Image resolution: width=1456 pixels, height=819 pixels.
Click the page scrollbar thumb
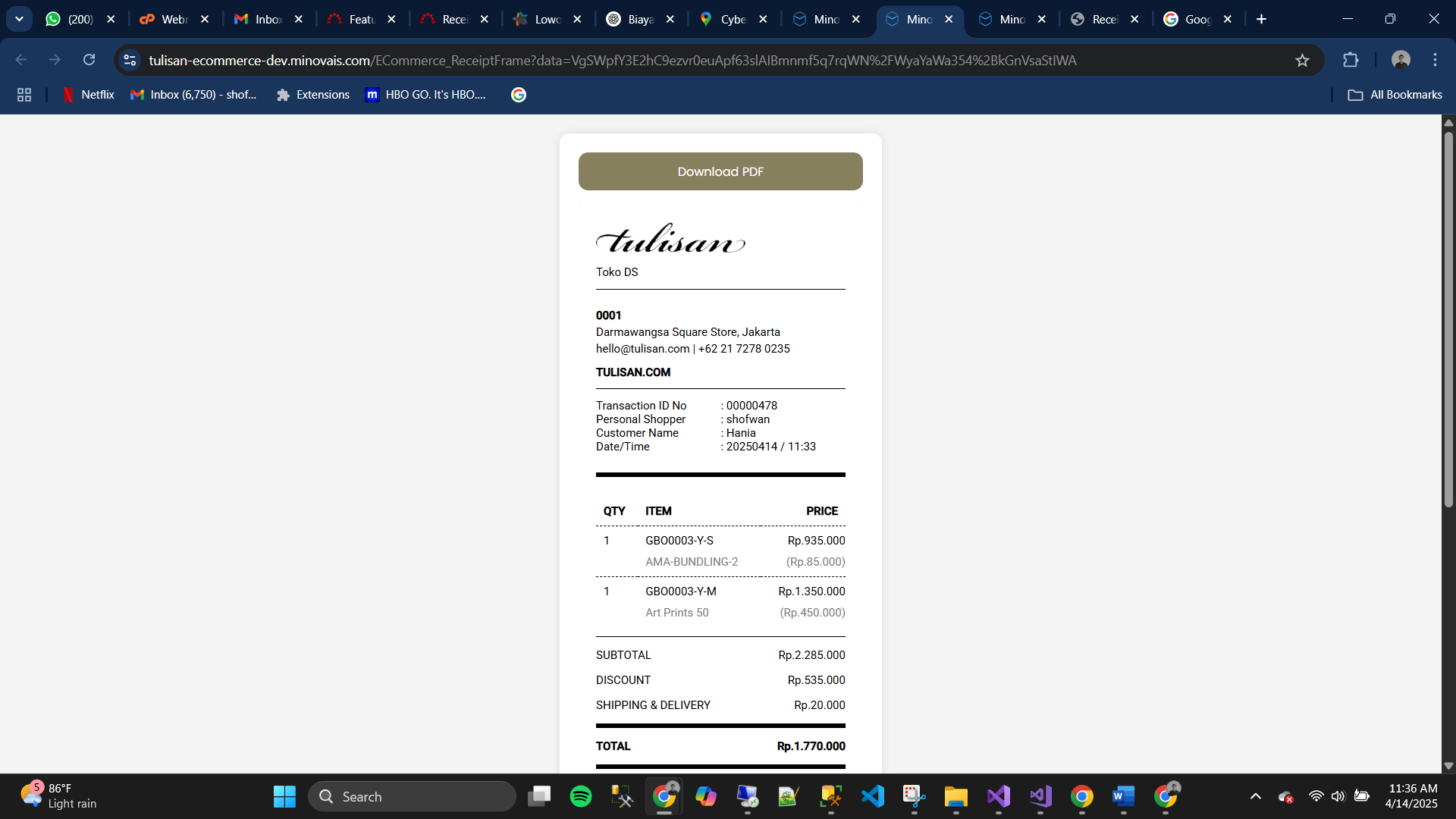(x=1448, y=318)
